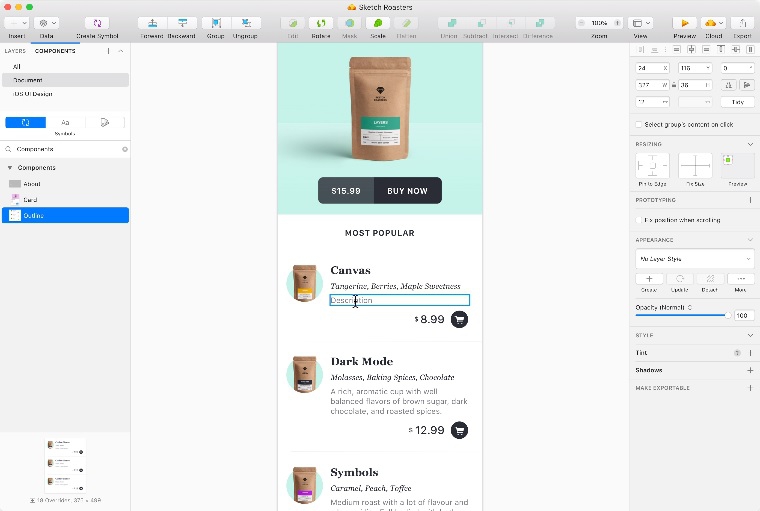
Task: Toggle the aspect ratio lock icon
Action: coord(674,85)
